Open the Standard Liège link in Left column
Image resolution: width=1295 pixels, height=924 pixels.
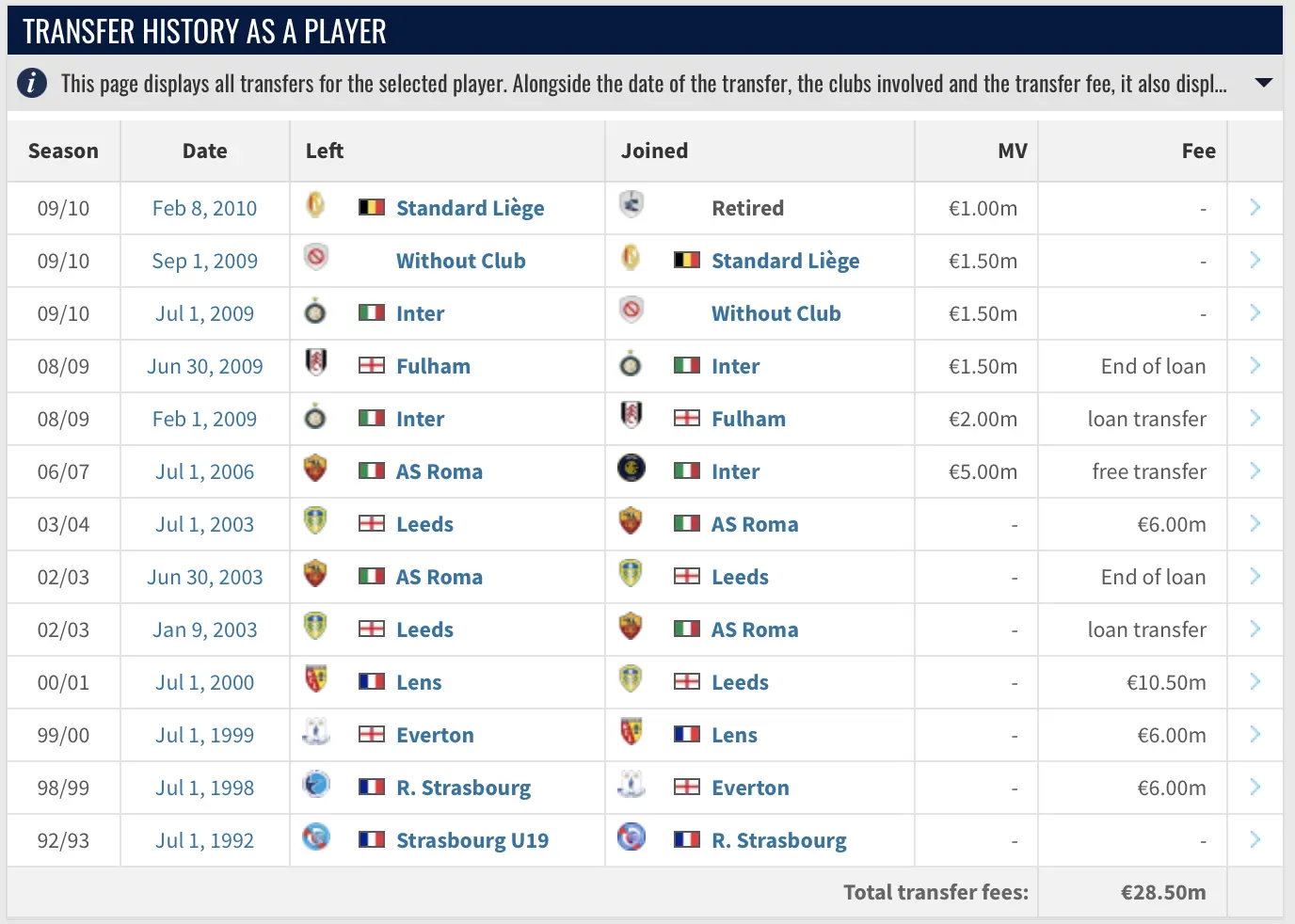[x=470, y=208]
